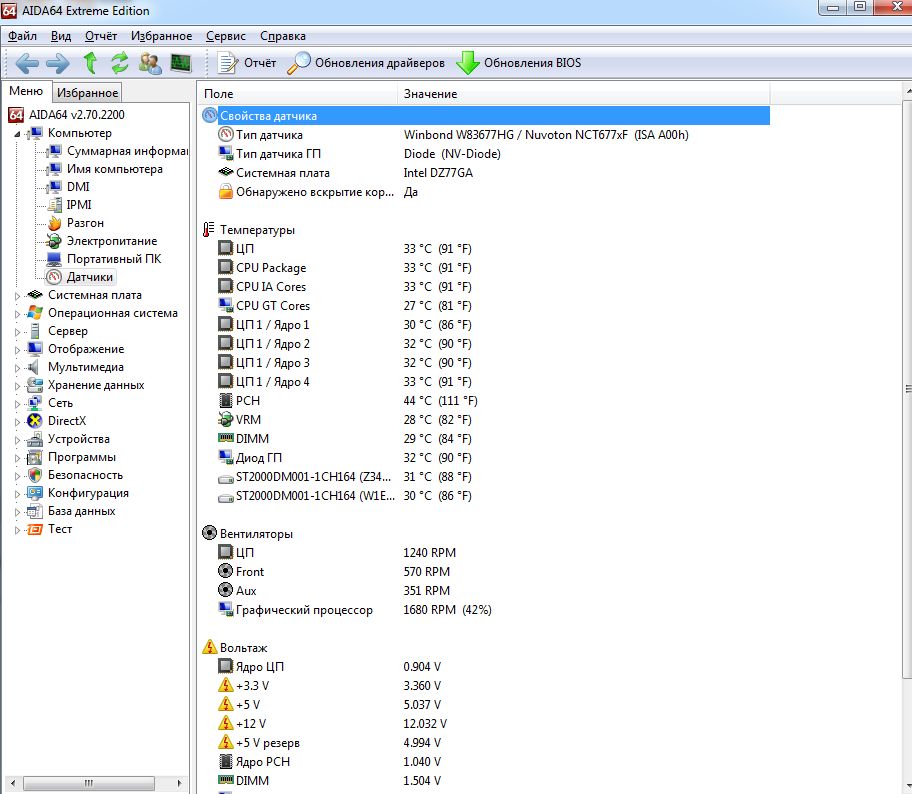Open the Вид menu
The width and height of the screenshot is (912, 794).
click(60, 36)
